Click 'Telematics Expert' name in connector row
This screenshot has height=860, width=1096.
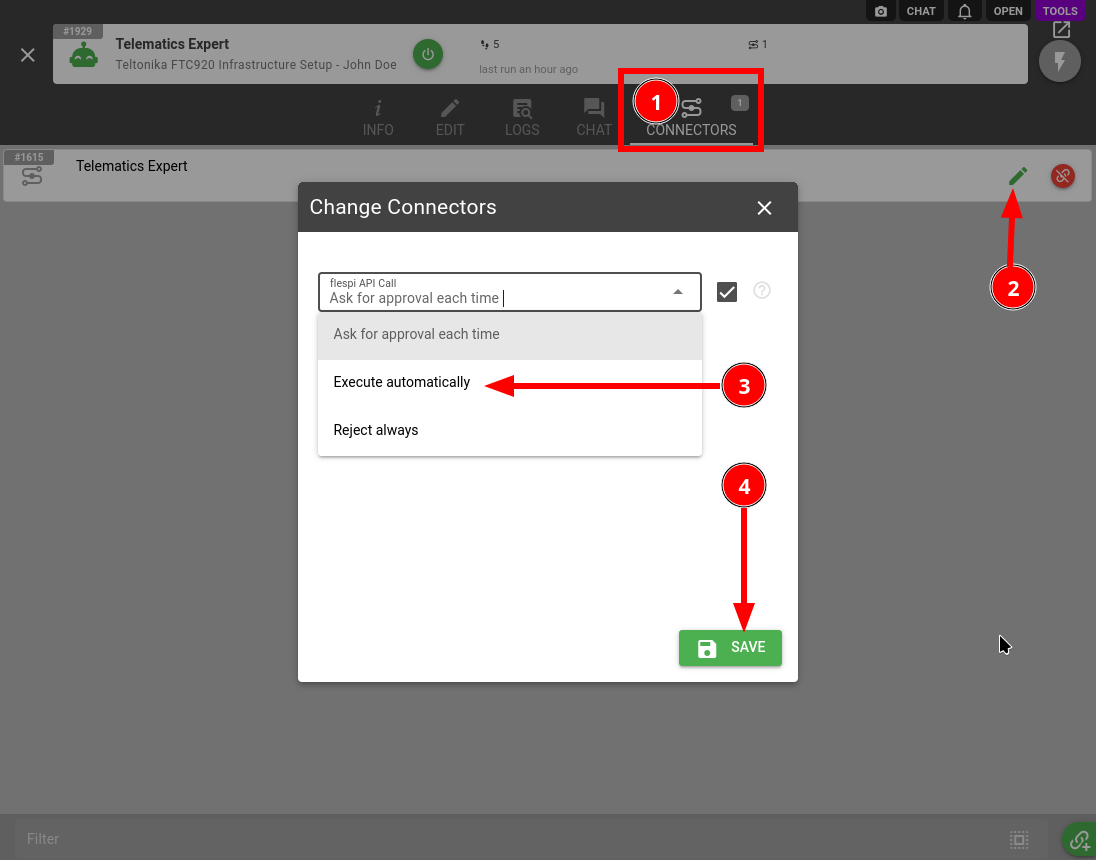pos(131,166)
